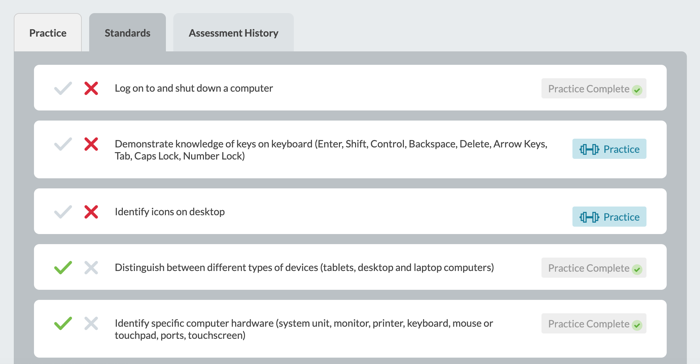Click Practice Complete badge for Log on standard
The image size is (700, 364).
pos(594,88)
